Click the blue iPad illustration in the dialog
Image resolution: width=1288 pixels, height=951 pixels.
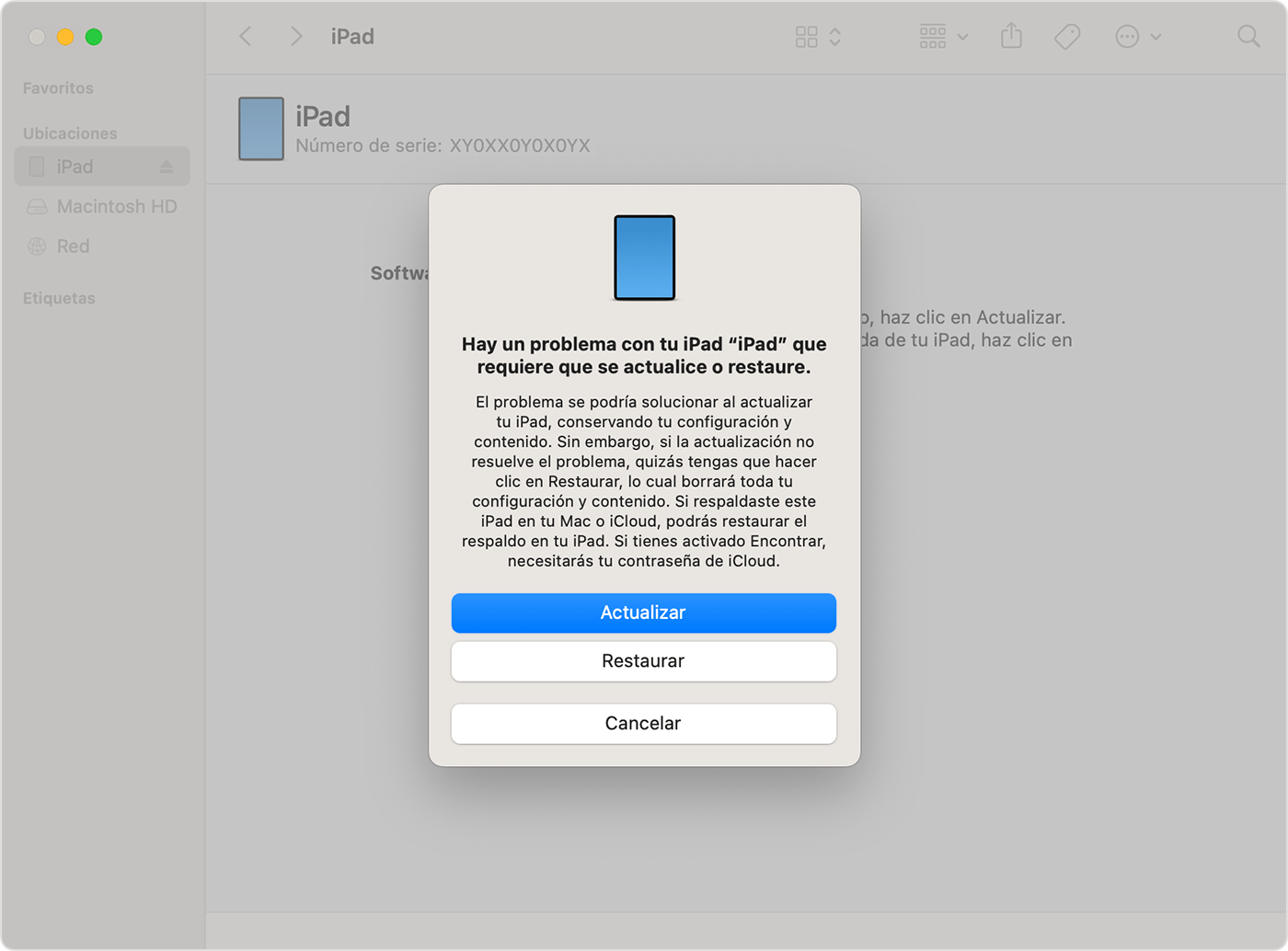point(644,258)
